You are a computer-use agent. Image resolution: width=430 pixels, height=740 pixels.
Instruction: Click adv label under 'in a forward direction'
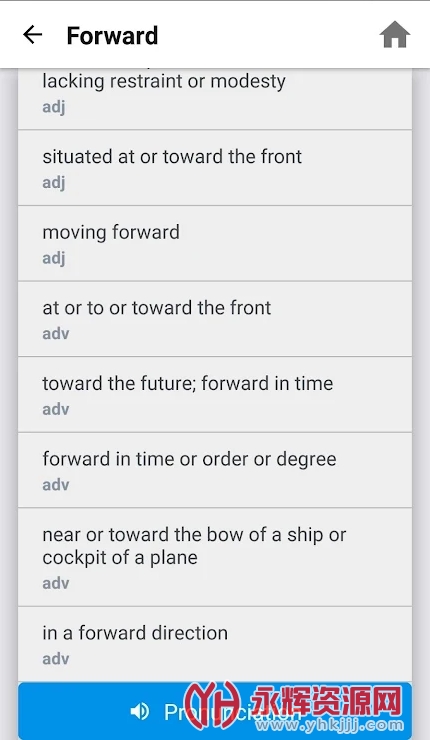point(56,658)
